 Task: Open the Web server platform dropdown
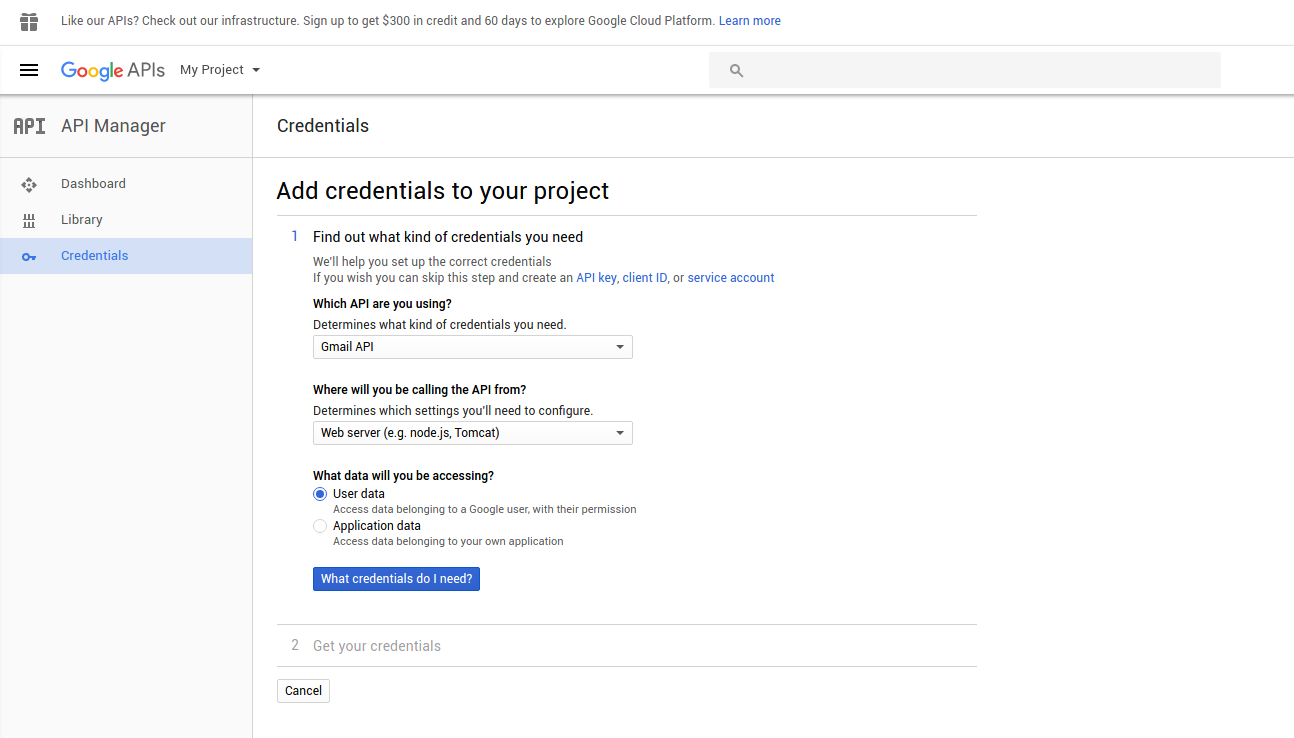[472, 433]
